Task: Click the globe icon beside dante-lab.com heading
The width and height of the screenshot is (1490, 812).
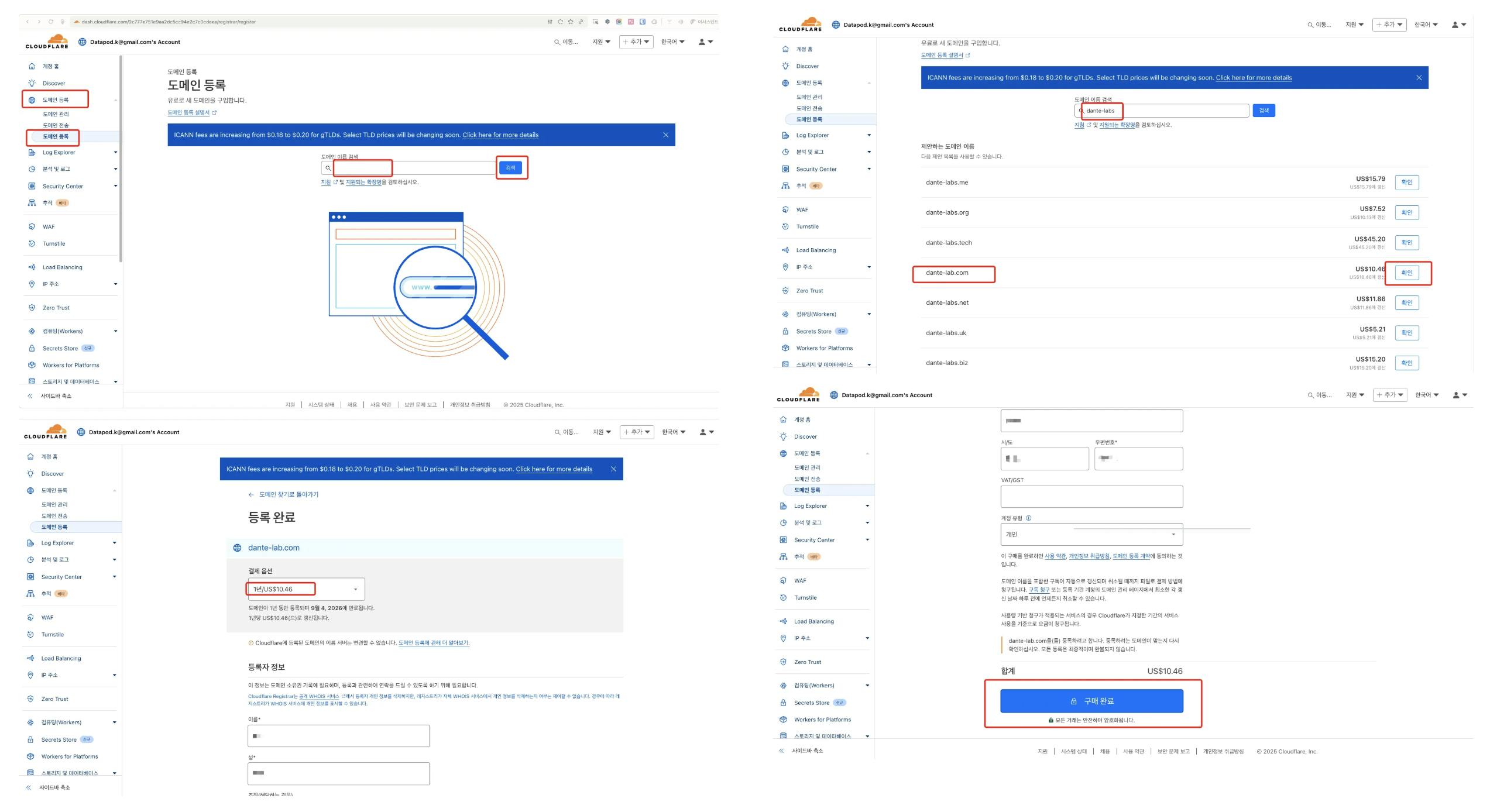Action: point(237,548)
